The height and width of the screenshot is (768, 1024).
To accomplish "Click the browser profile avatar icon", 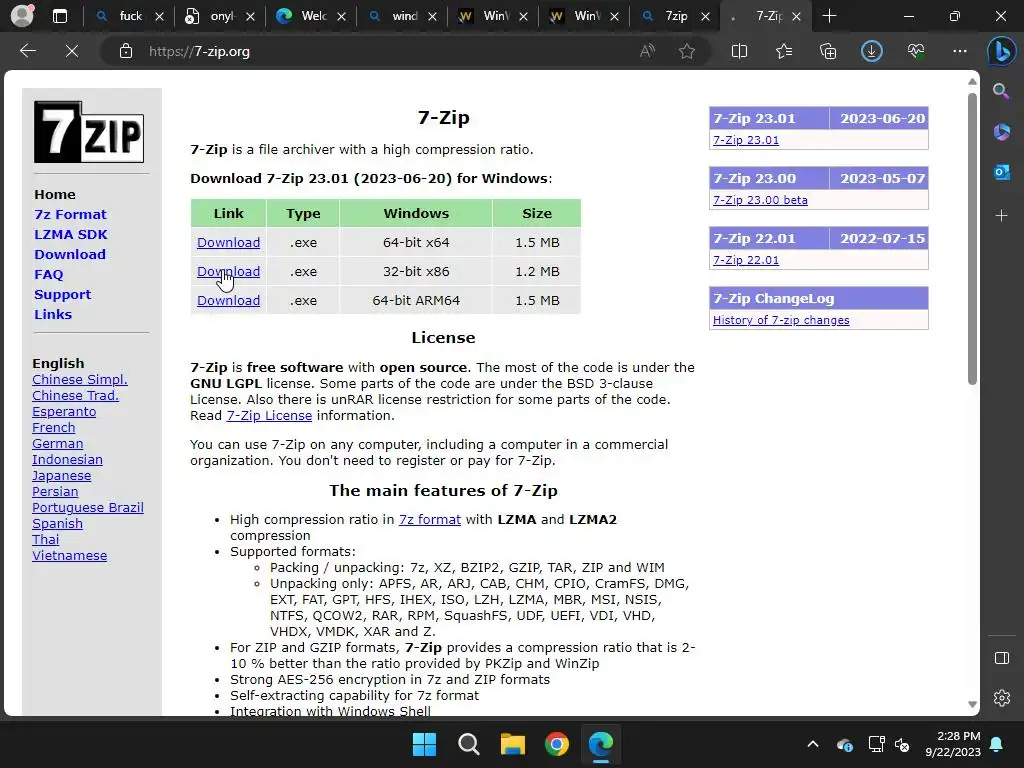I will pos(22,16).
